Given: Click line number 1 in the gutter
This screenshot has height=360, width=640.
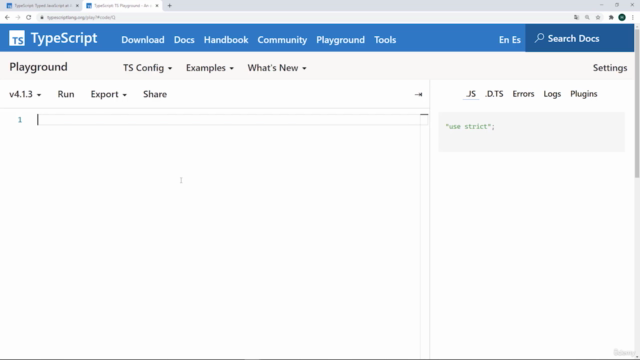Looking at the screenshot, I should (x=20, y=120).
